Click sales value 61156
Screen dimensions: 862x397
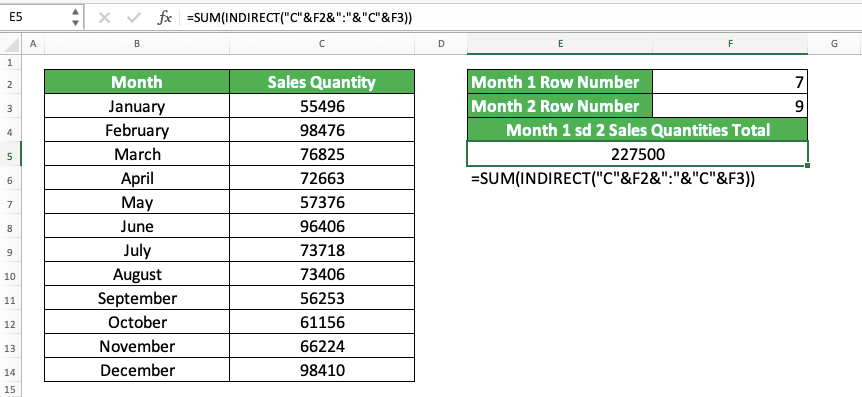pyautogui.click(x=322, y=322)
